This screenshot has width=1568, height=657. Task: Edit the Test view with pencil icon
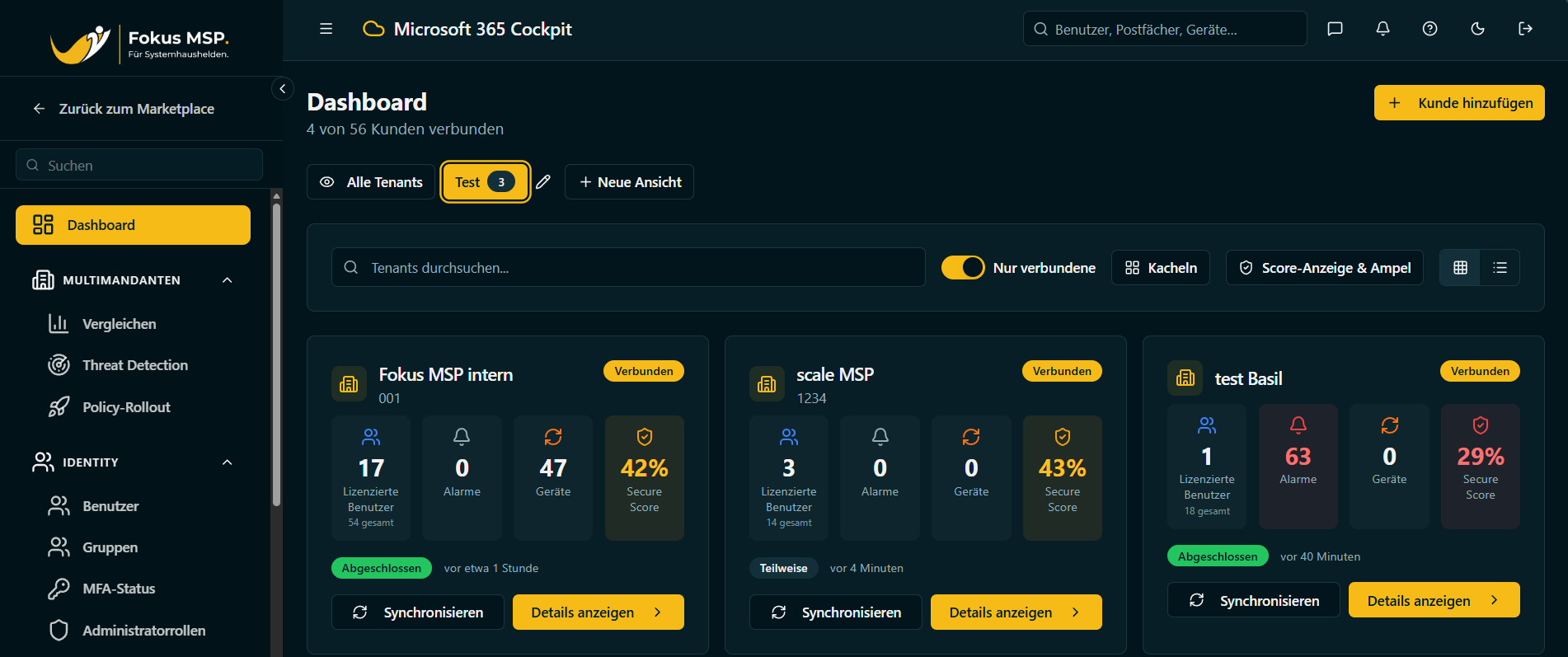[x=543, y=182]
